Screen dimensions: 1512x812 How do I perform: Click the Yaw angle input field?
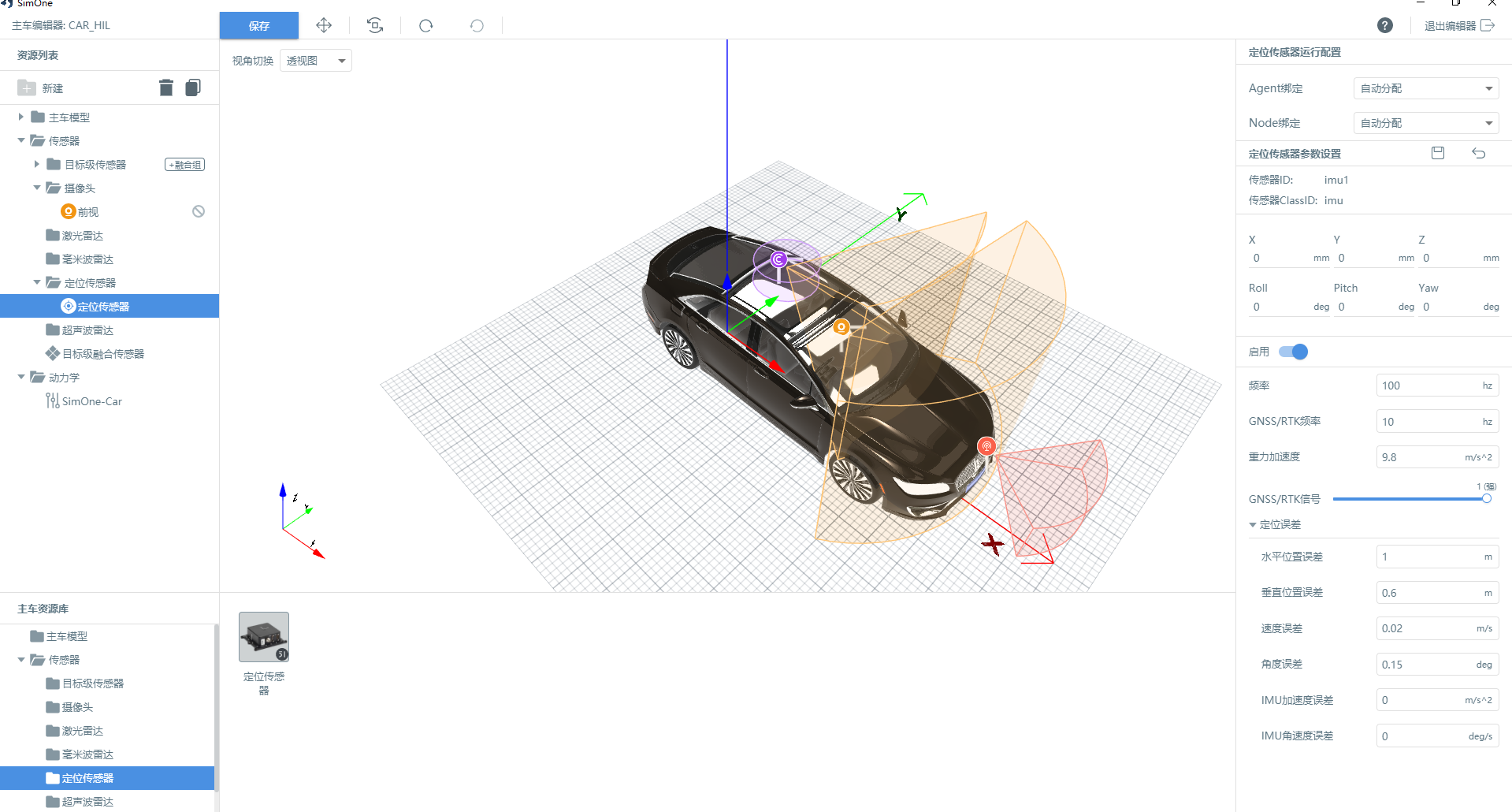(x=1459, y=307)
